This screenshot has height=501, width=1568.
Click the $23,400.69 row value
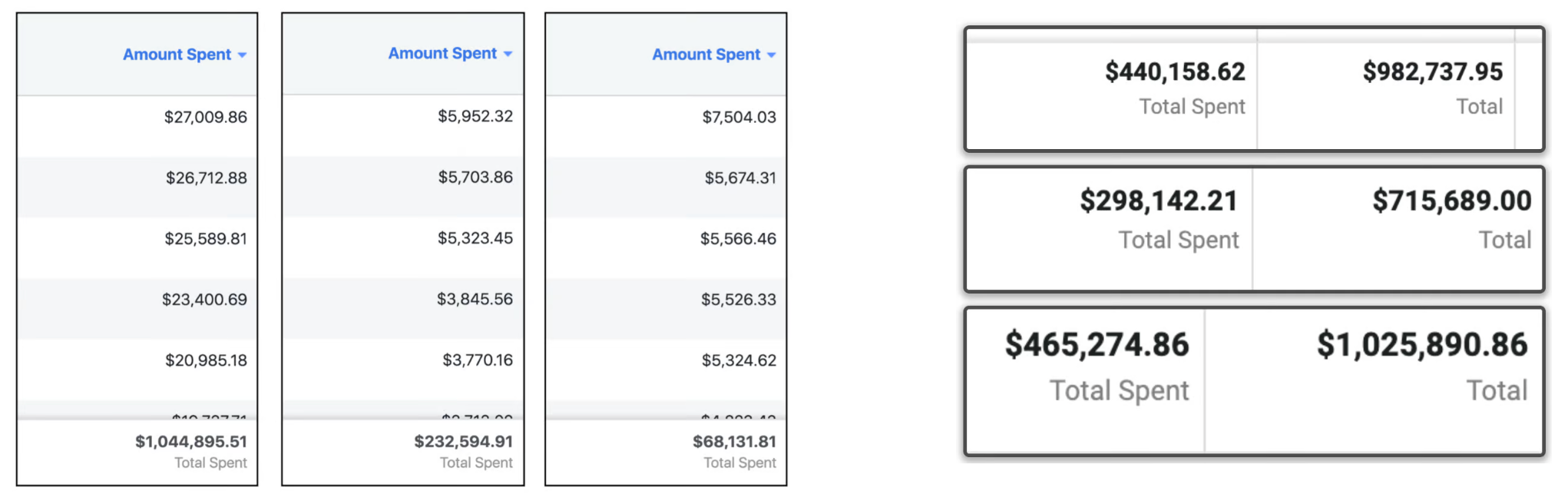[204, 299]
